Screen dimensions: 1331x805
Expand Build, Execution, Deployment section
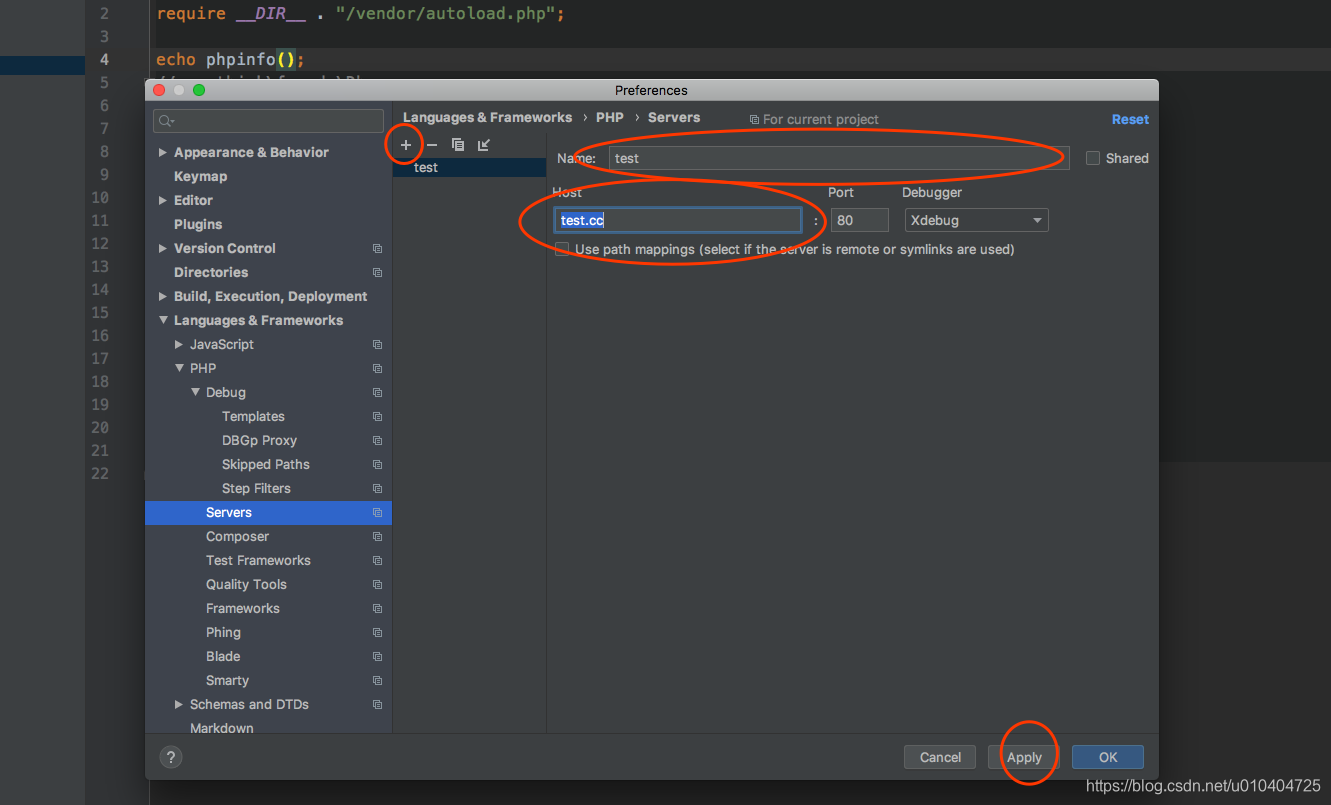[163, 296]
